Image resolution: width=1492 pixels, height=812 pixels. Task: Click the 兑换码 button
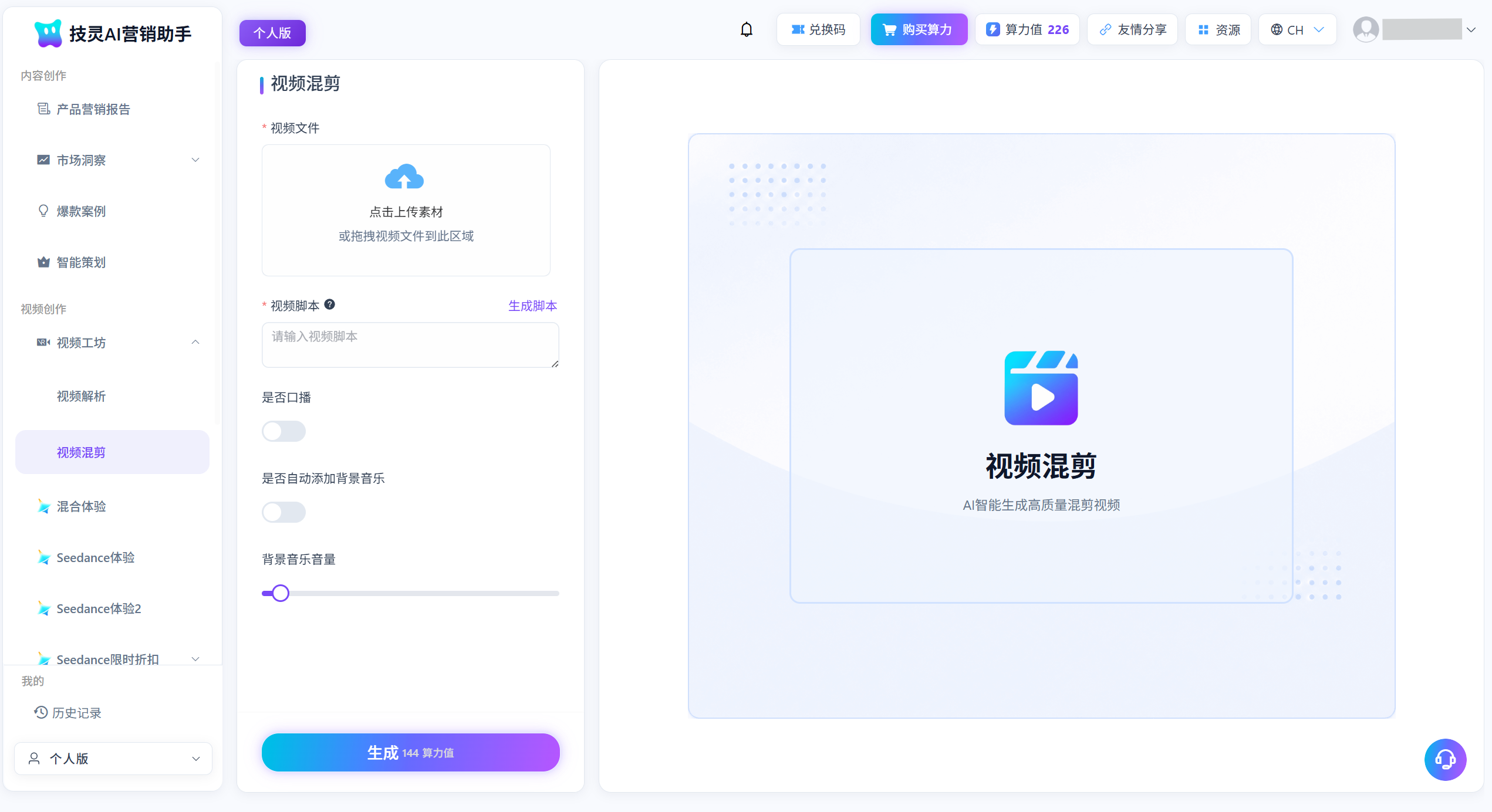818,29
